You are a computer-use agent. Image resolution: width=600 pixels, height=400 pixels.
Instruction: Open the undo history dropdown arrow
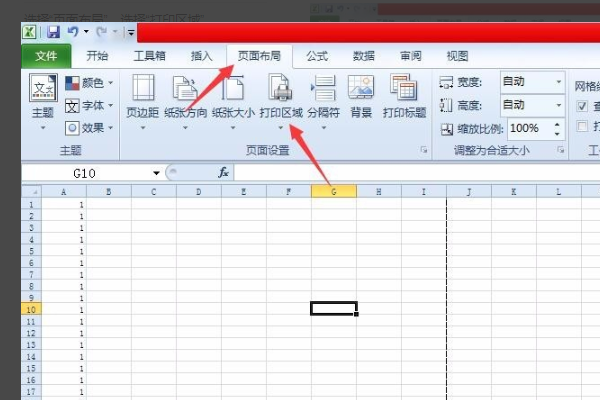pos(86,32)
